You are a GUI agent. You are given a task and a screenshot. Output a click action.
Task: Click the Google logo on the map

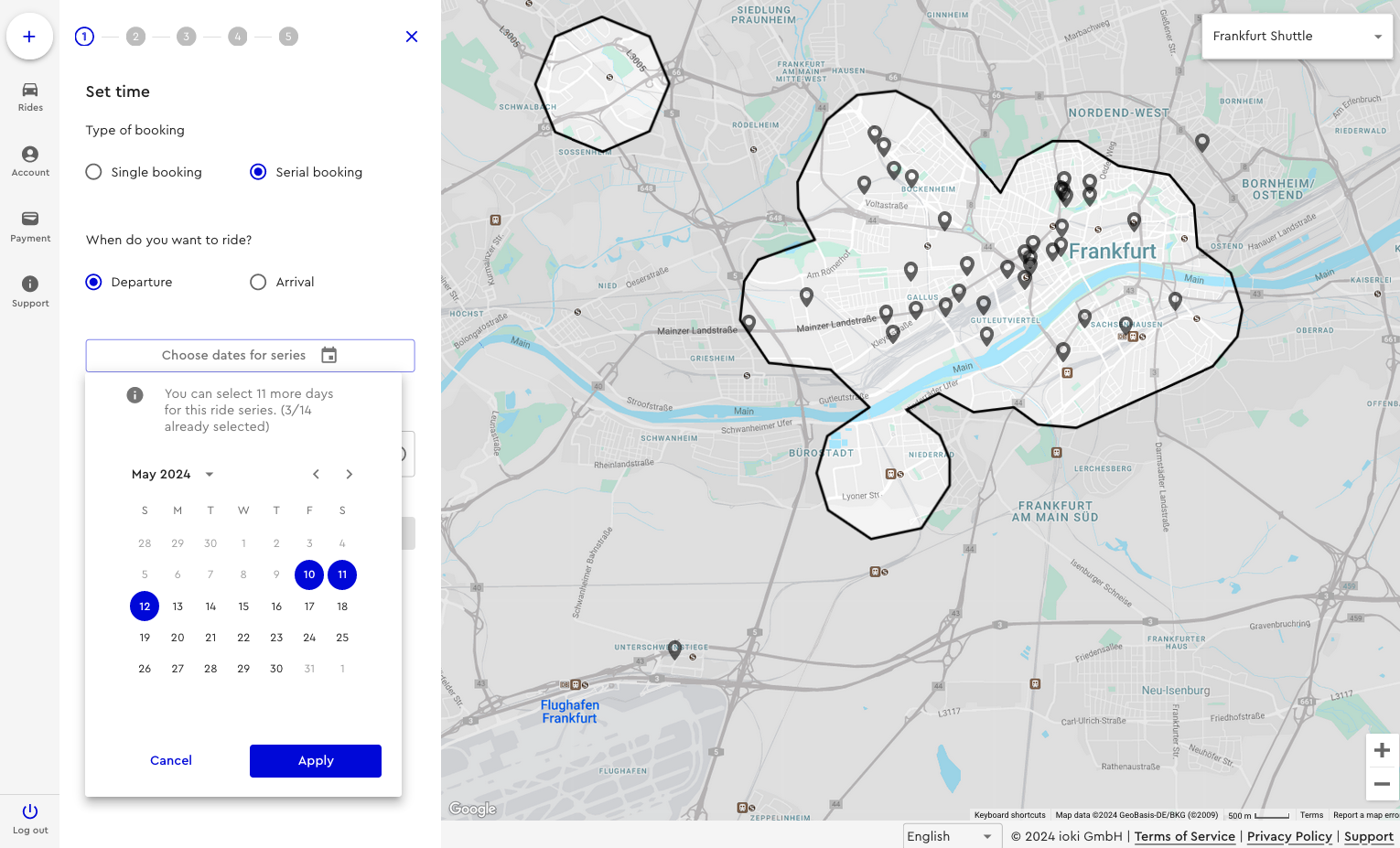tap(472, 809)
